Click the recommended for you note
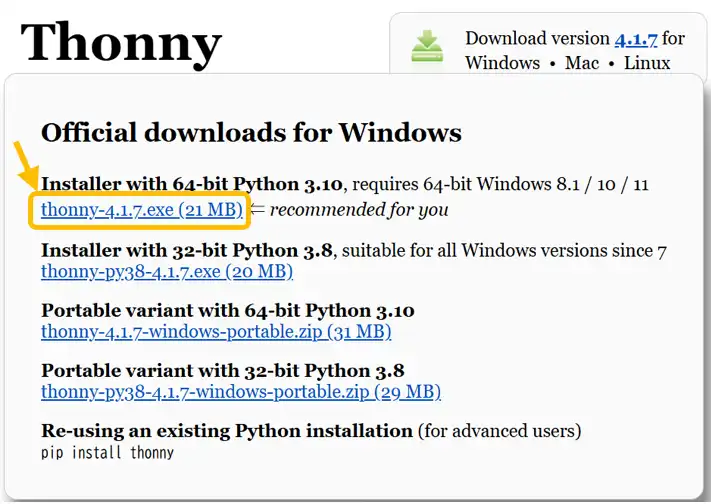The image size is (711, 504). 359,210
